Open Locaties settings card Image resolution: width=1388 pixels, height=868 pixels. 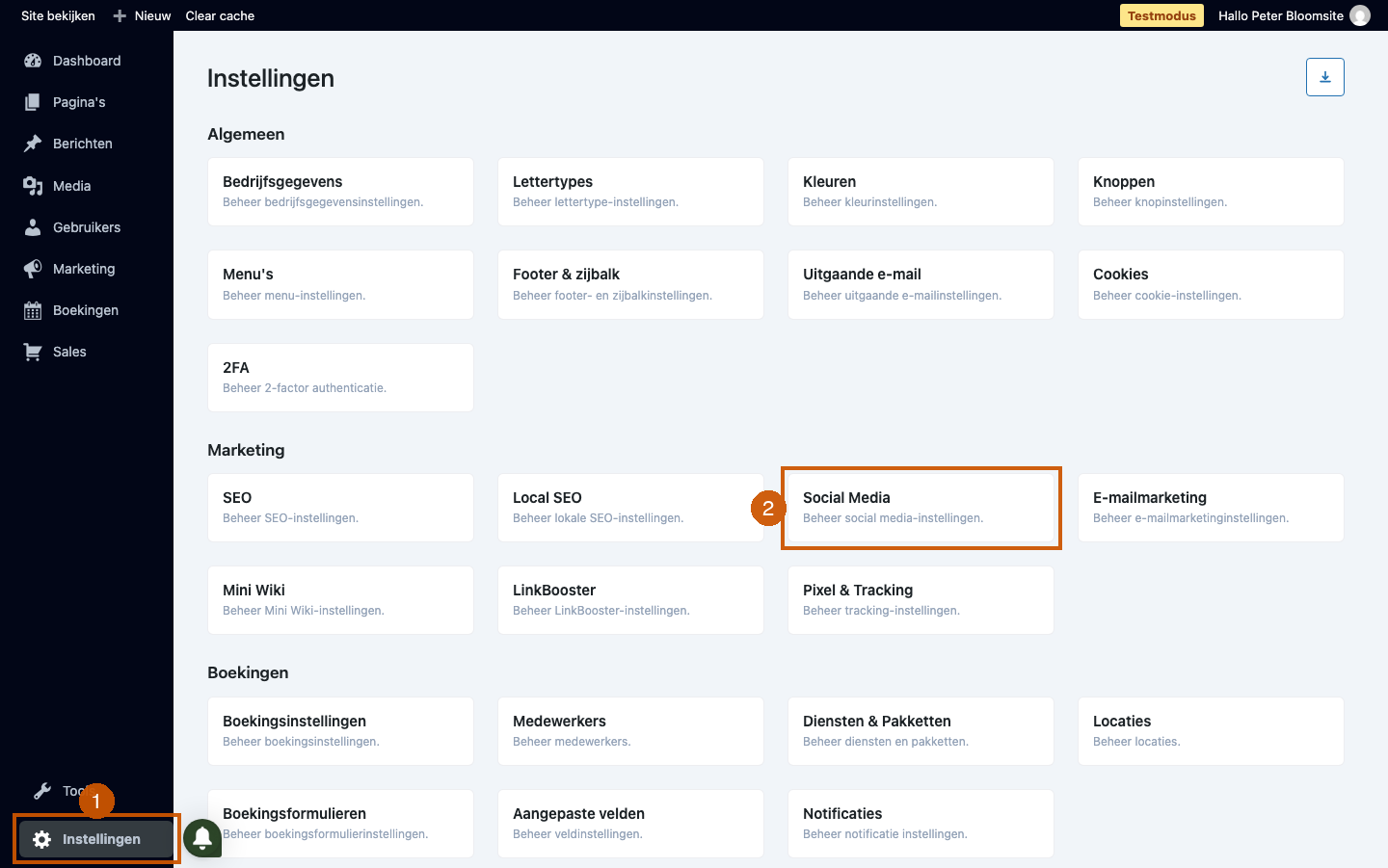[x=1211, y=731]
